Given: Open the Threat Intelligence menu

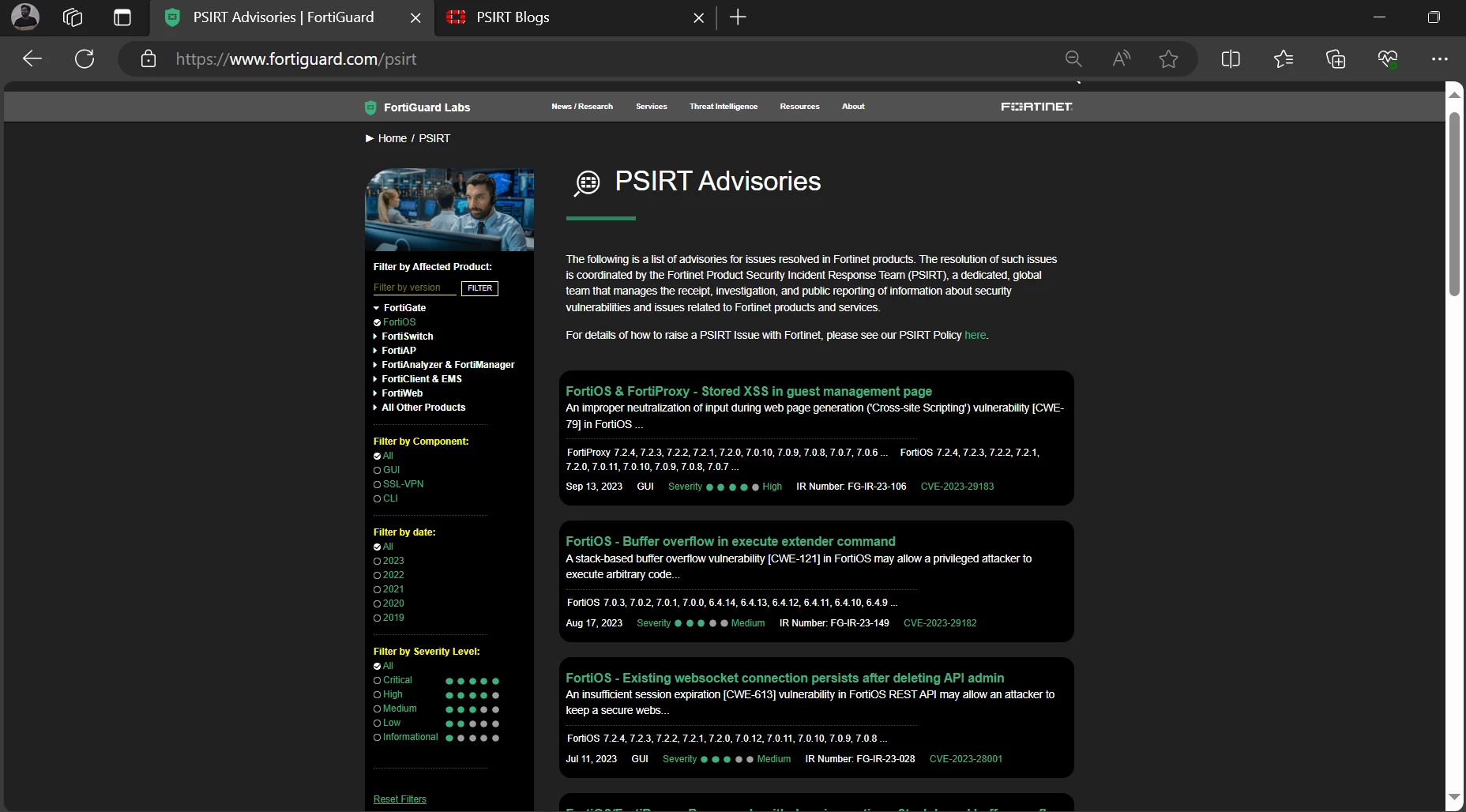Looking at the screenshot, I should 724,107.
